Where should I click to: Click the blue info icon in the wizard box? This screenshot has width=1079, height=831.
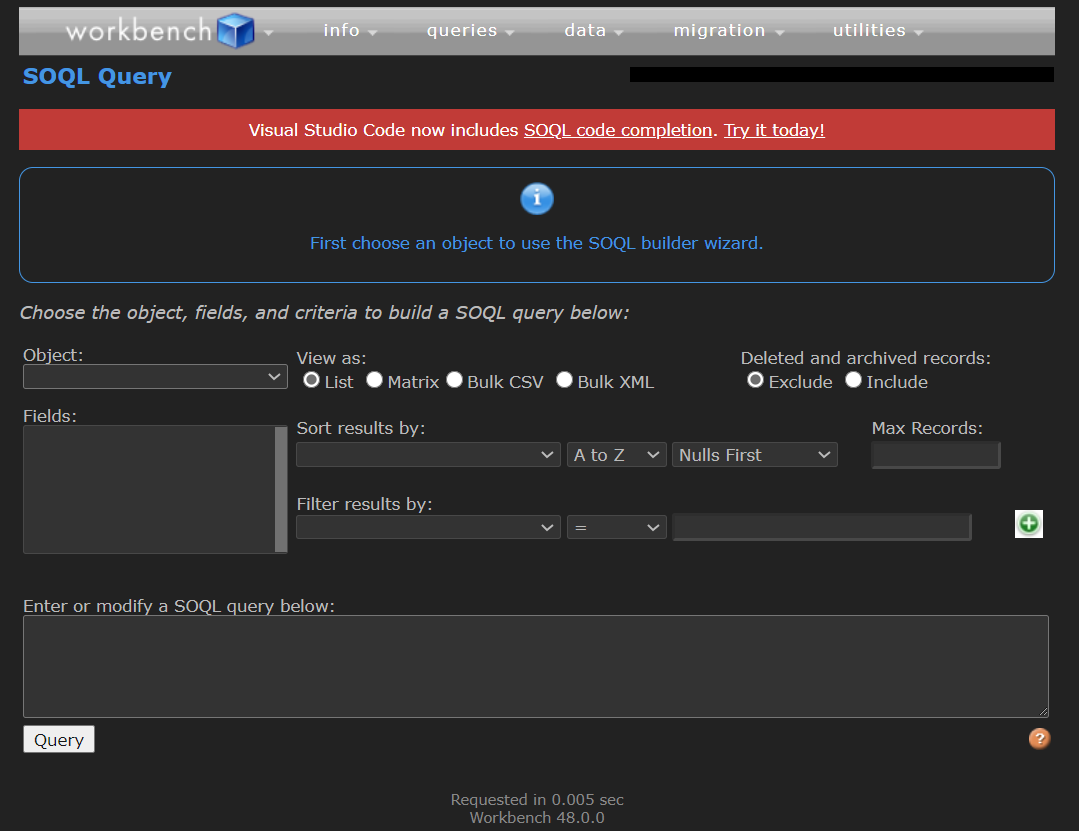click(x=537, y=199)
